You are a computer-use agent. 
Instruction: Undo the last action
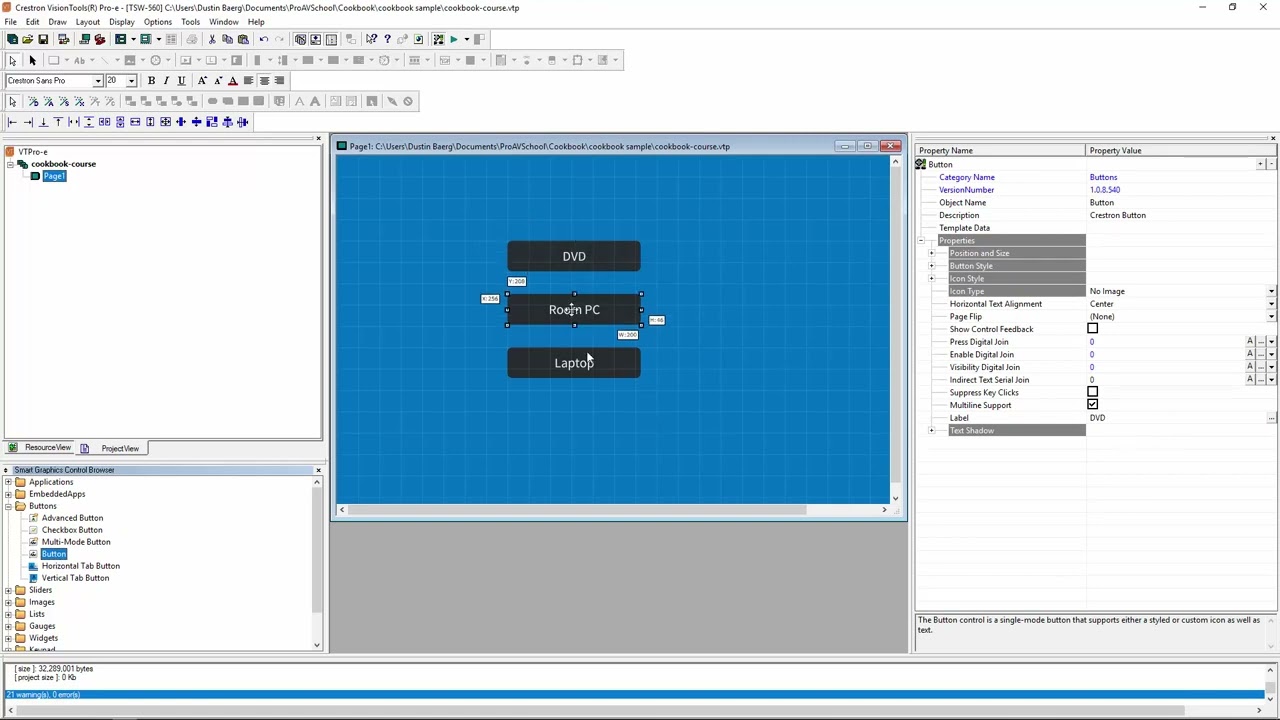[264, 39]
